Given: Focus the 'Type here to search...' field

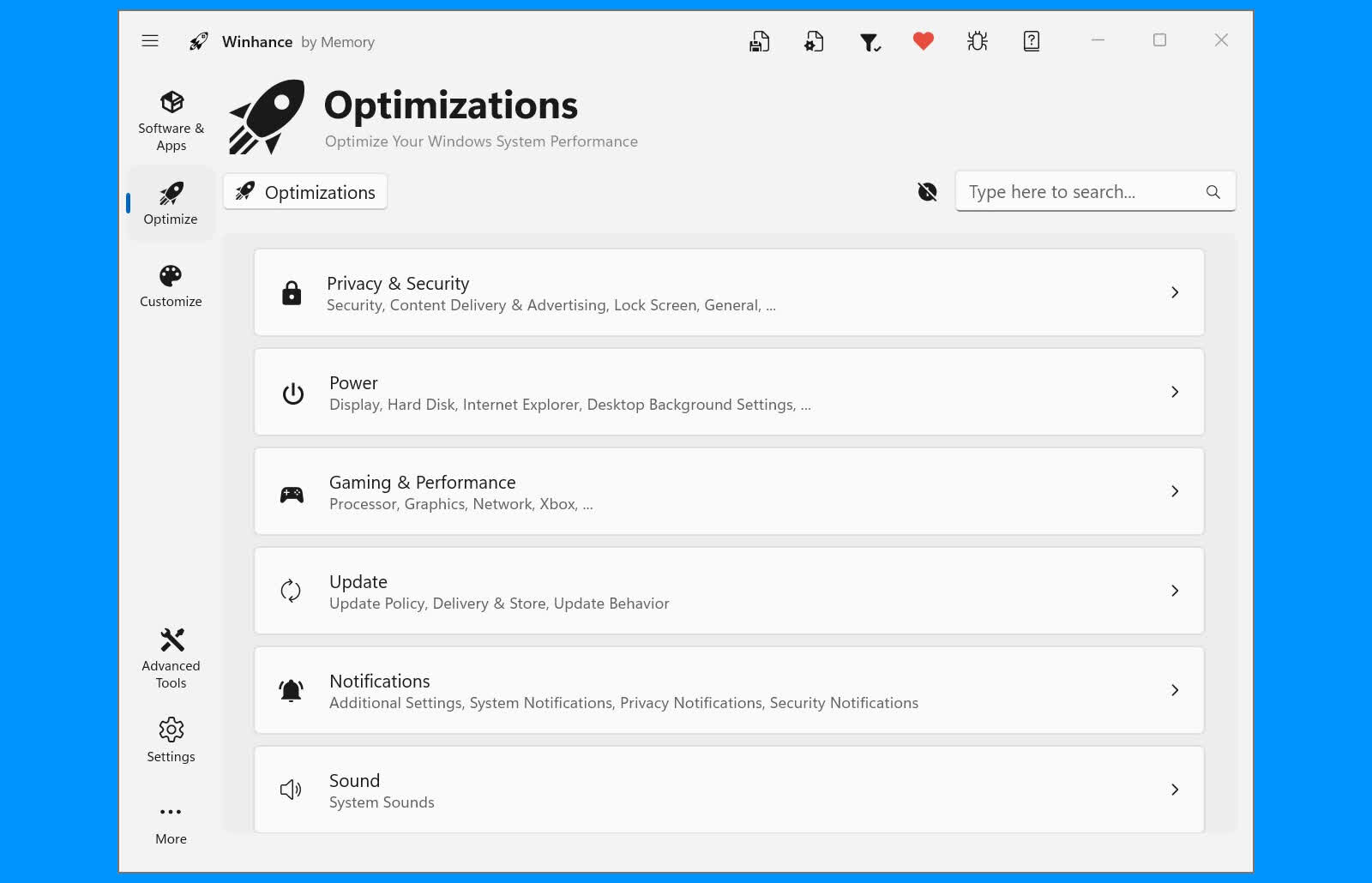Looking at the screenshot, I should [1095, 192].
